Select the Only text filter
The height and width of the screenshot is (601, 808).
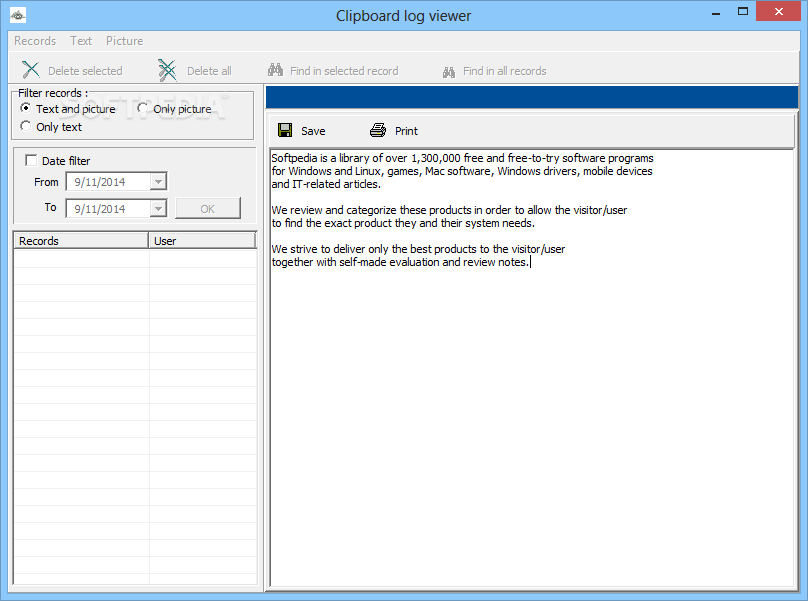[25, 126]
